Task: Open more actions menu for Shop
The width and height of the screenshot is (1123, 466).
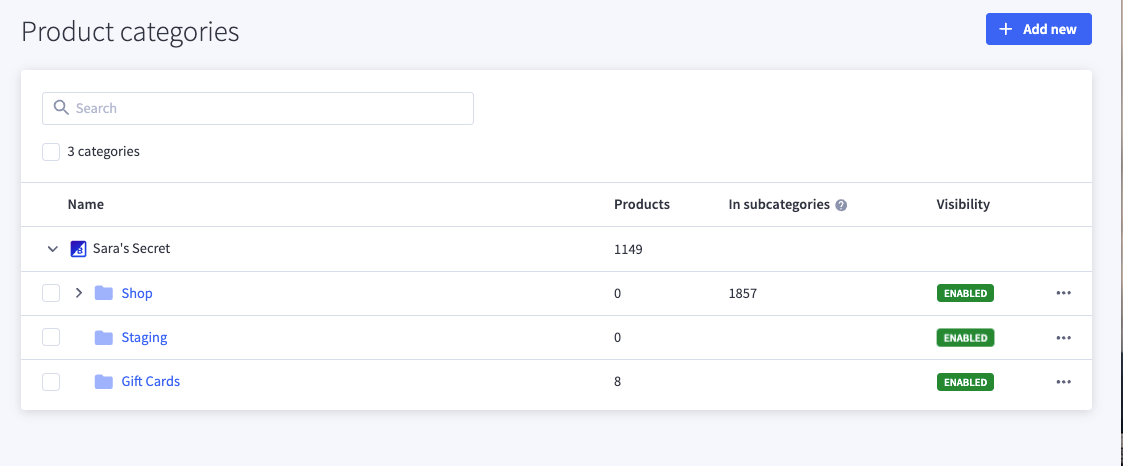Action: coord(1064,293)
